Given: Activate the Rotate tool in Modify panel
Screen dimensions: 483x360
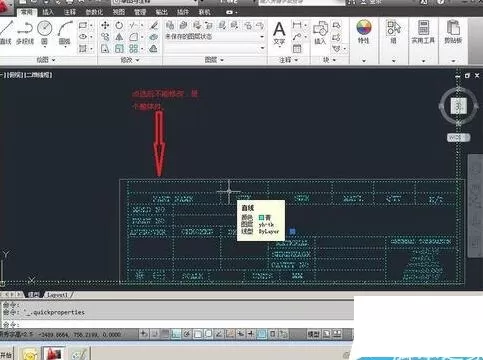Looking at the screenshot, I should 119,25.
